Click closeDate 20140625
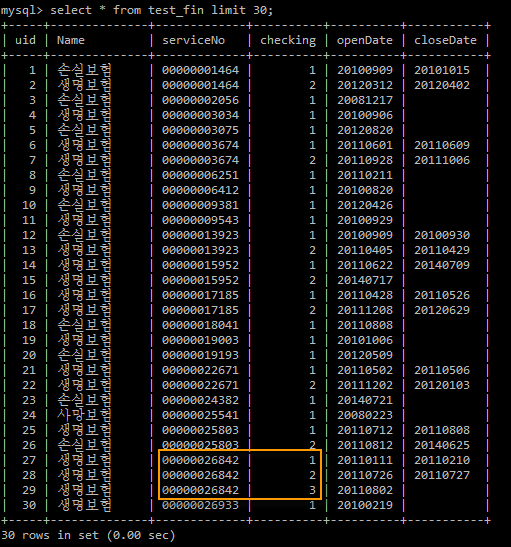The height and width of the screenshot is (547, 511). pos(442,445)
